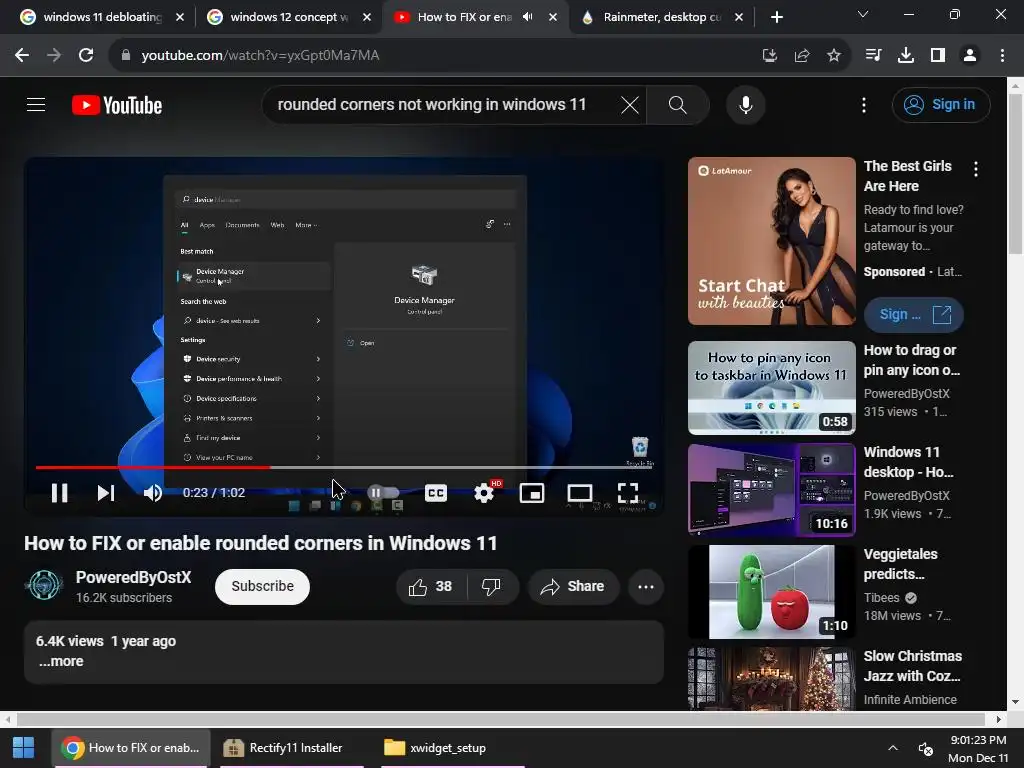Clear the YouTube search text with X
This screenshot has height=768, width=1024.
(630, 104)
